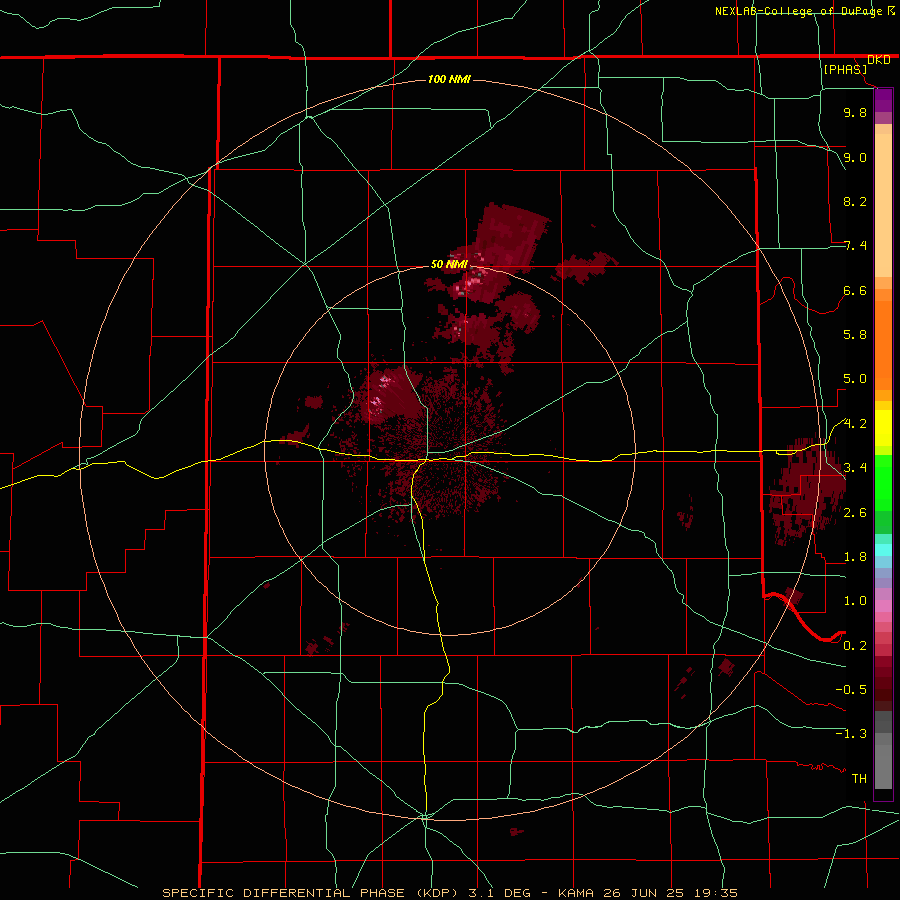Click the 3.4 scale value
Screen dimensions: 900x900
click(x=855, y=468)
